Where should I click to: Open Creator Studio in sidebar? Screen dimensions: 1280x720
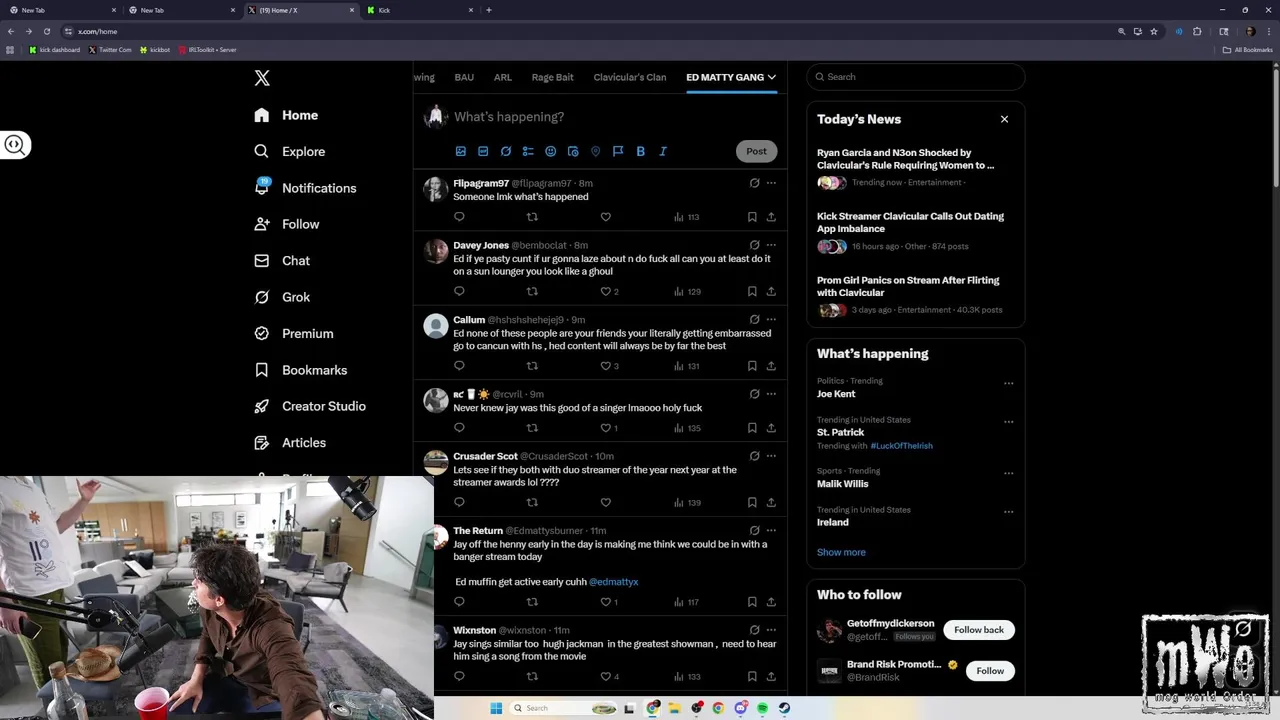[310, 406]
